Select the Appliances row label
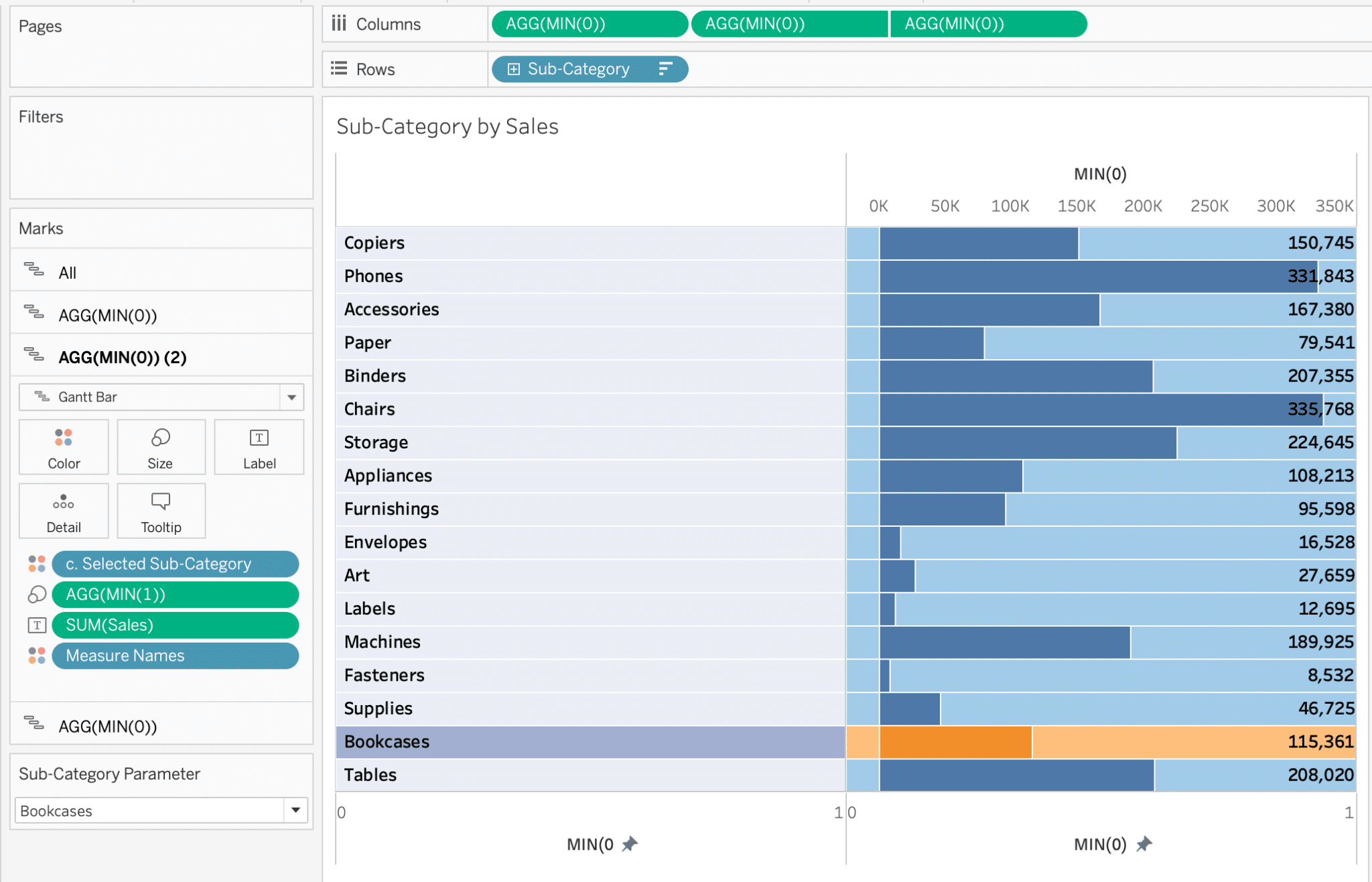1372x882 pixels. (x=388, y=475)
